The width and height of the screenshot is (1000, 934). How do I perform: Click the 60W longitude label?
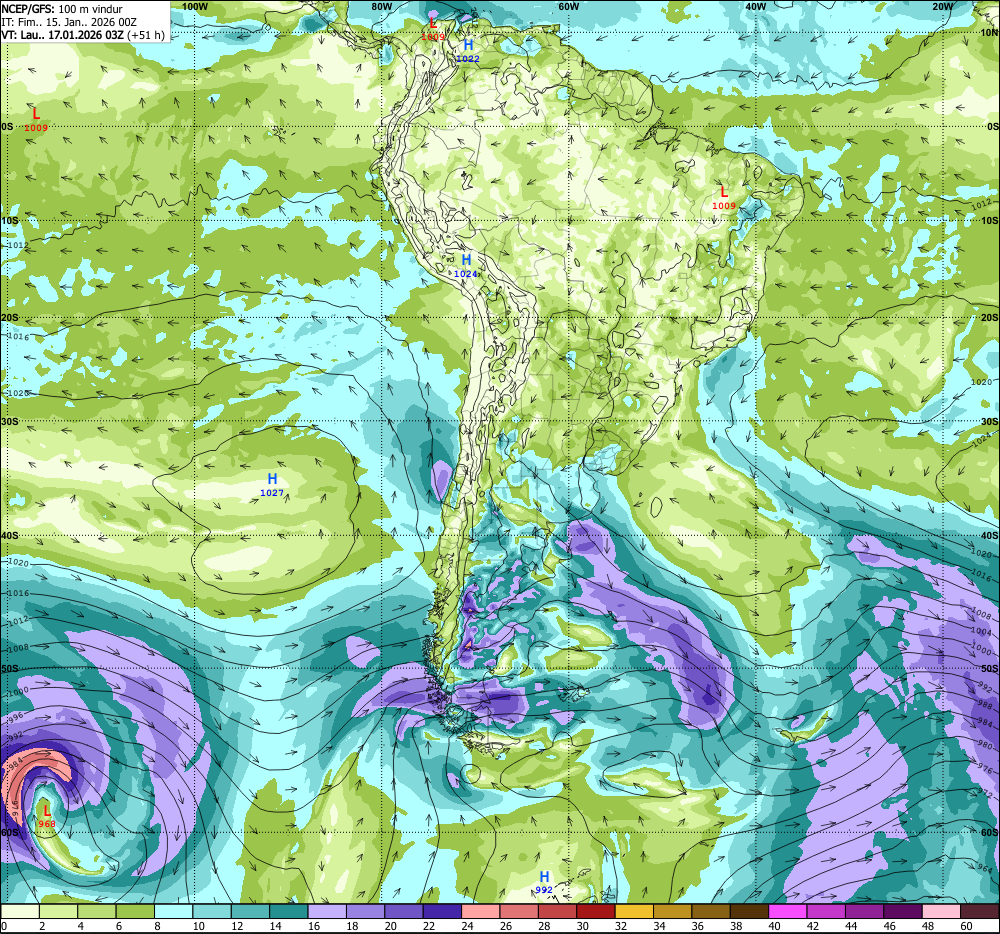click(x=568, y=6)
